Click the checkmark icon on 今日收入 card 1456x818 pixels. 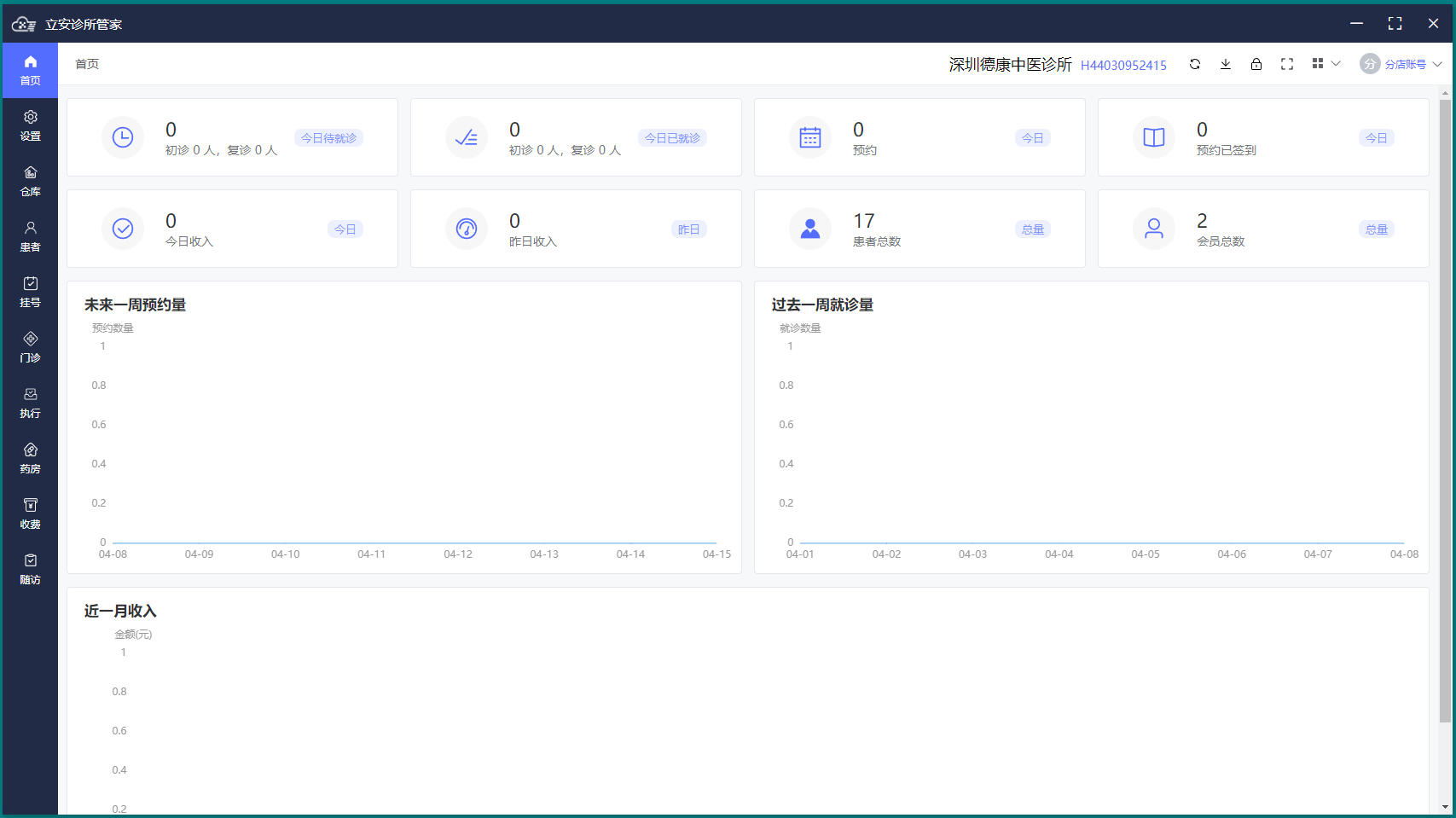[123, 229]
